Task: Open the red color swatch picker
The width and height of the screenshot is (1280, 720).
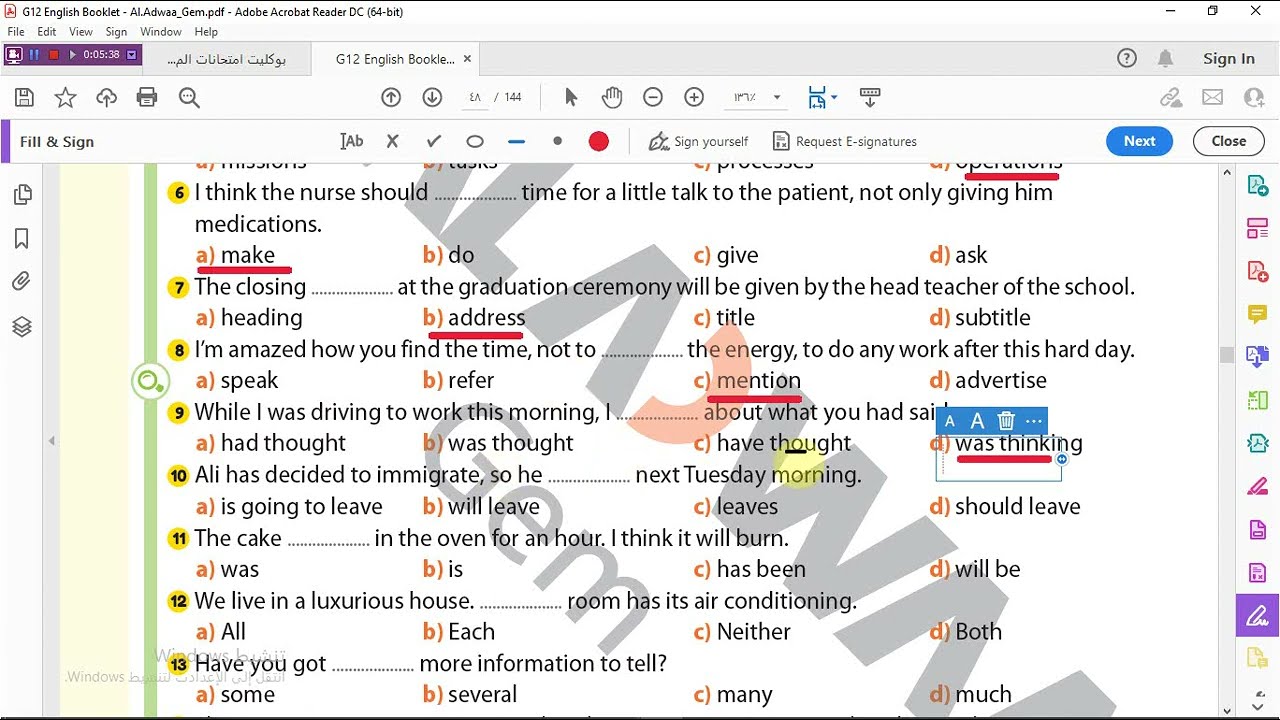Action: (x=599, y=141)
